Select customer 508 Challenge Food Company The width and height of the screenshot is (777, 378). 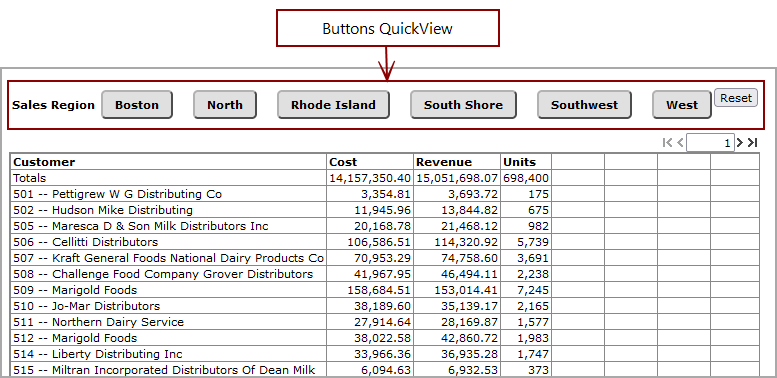[x=168, y=274]
